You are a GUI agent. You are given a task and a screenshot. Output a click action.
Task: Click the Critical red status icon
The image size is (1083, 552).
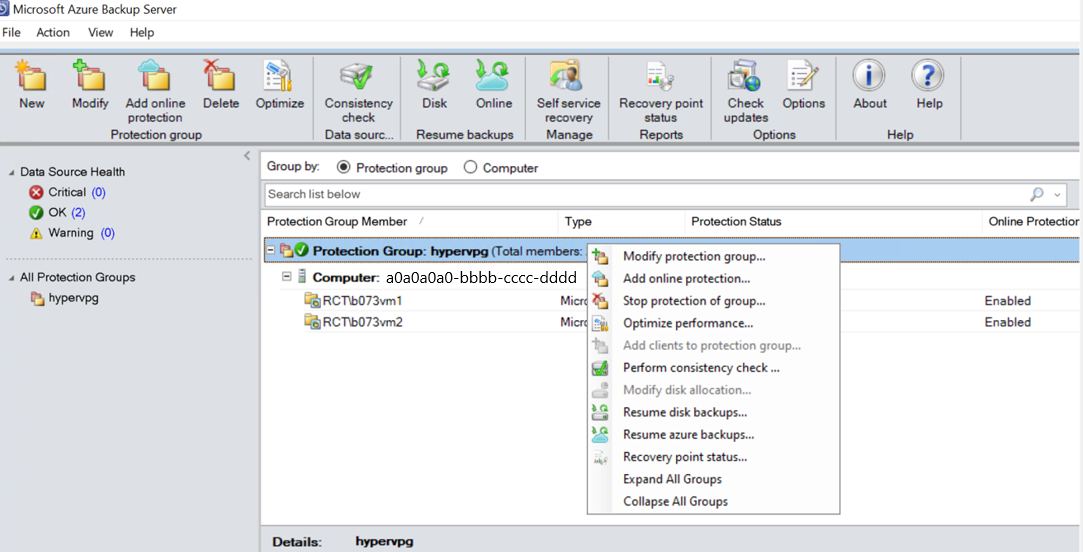(37, 193)
